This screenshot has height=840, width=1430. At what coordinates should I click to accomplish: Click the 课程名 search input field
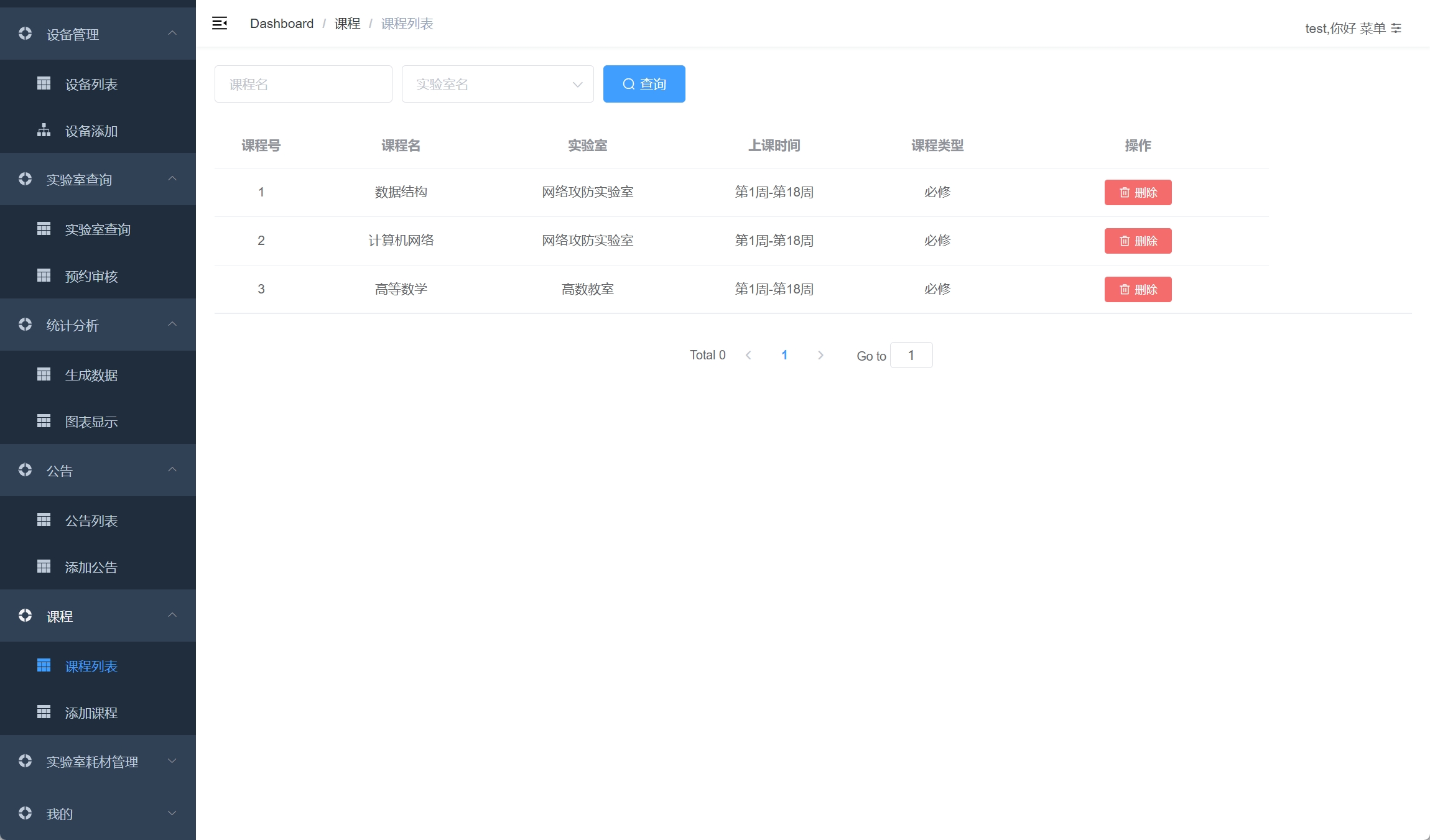pyautogui.click(x=303, y=84)
